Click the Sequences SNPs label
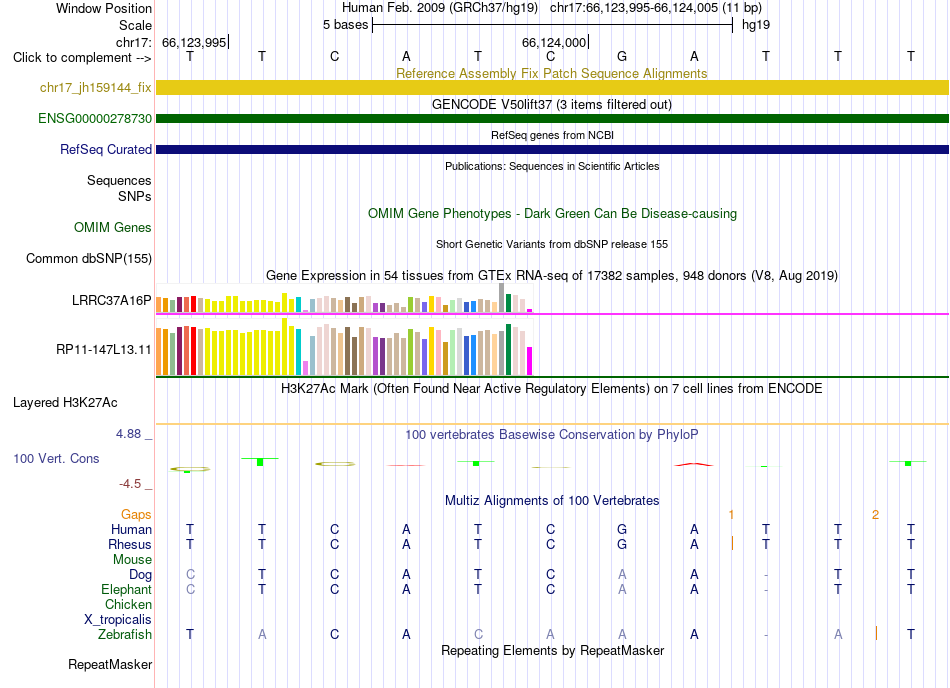The height and width of the screenshot is (688, 950). [119, 188]
